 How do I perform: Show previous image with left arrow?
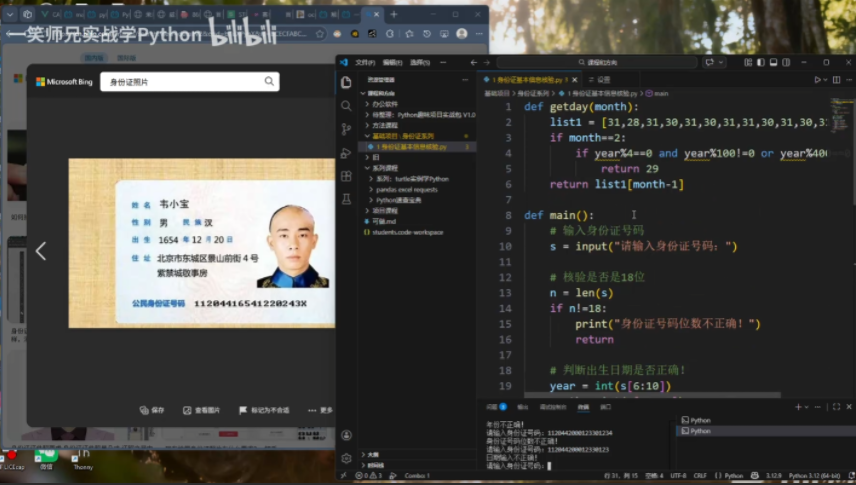click(x=41, y=251)
